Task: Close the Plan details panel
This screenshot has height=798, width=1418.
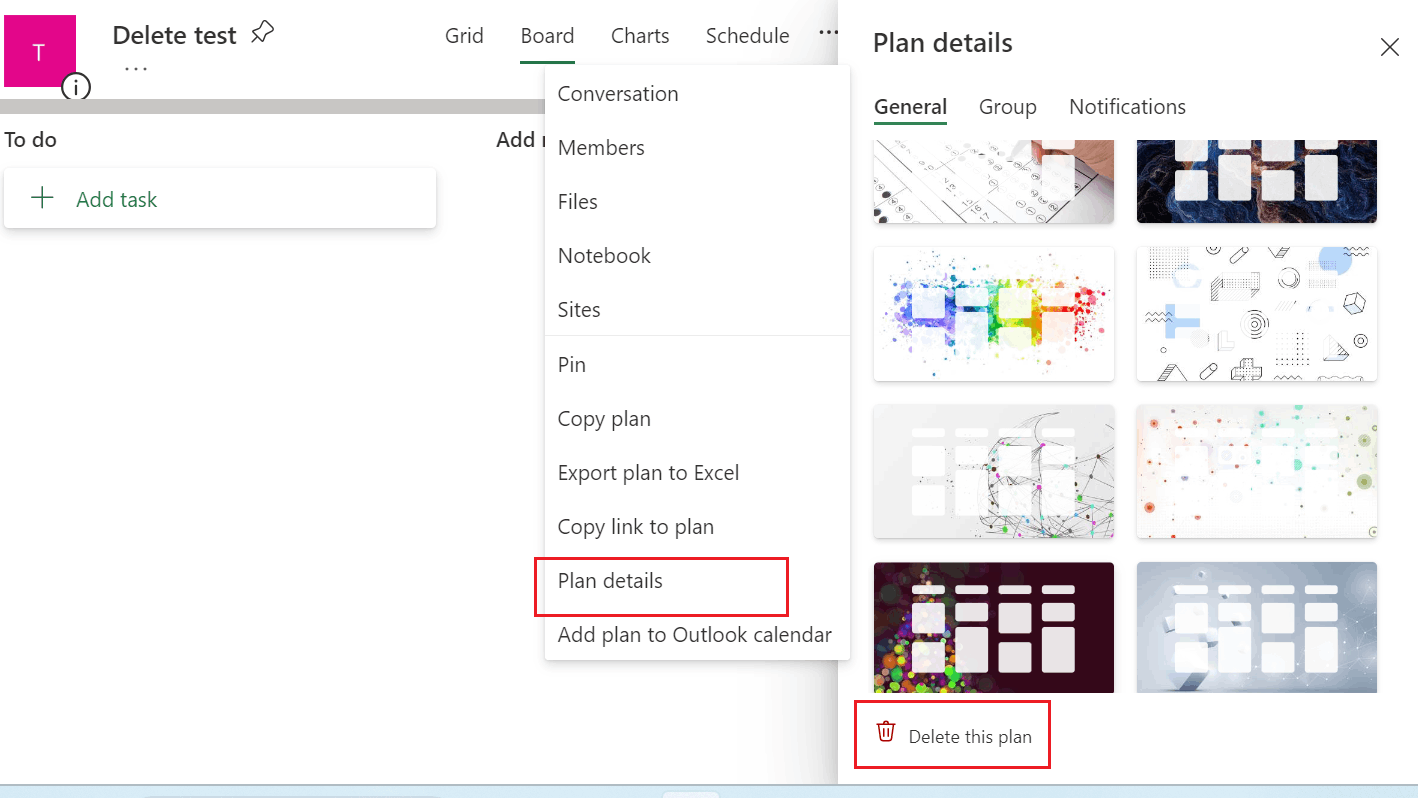Action: tap(1390, 47)
